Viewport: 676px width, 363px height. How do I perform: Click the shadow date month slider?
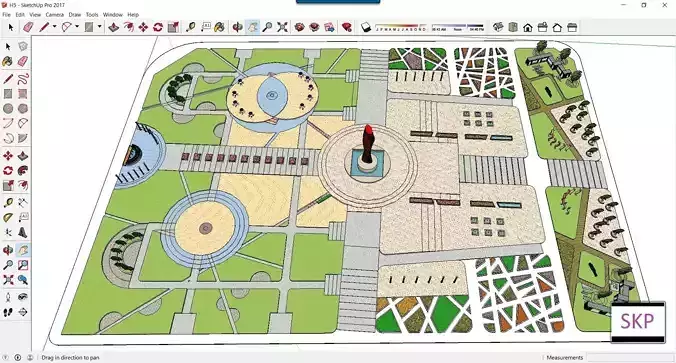click(401, 28)
